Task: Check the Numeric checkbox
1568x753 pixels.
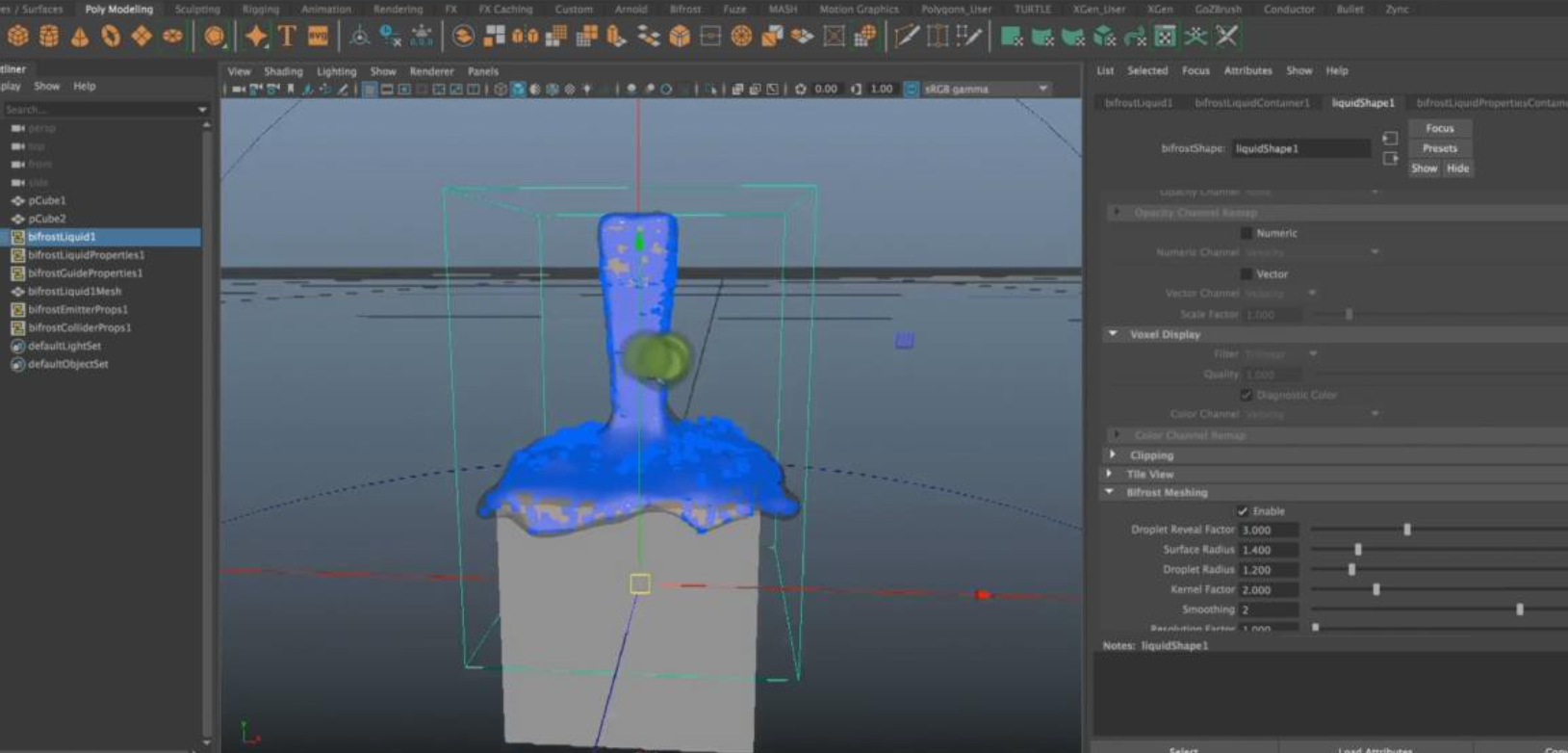Action: click(x=1247, y=233)
